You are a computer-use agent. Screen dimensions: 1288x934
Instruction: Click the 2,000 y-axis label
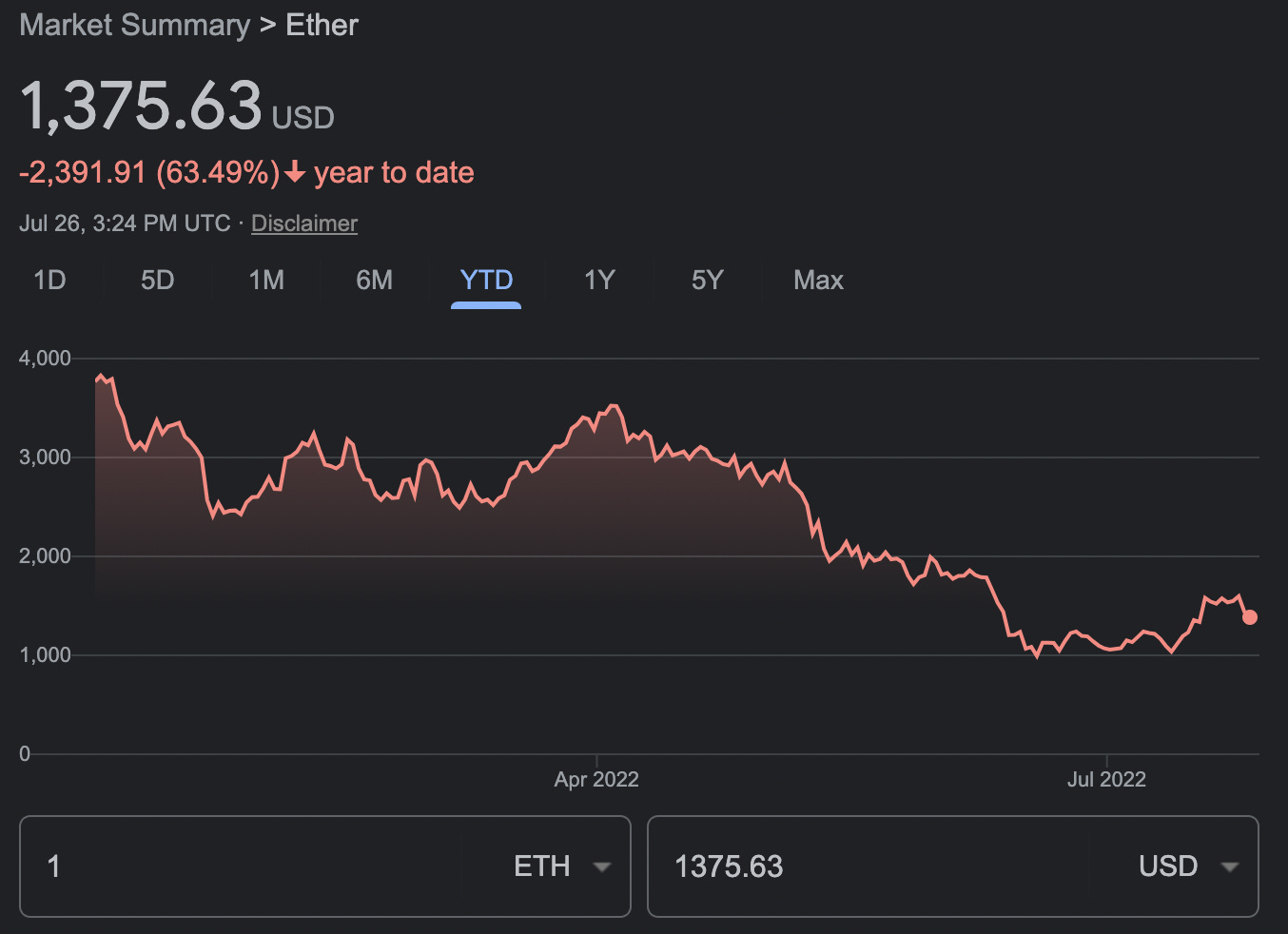[45, 556]
